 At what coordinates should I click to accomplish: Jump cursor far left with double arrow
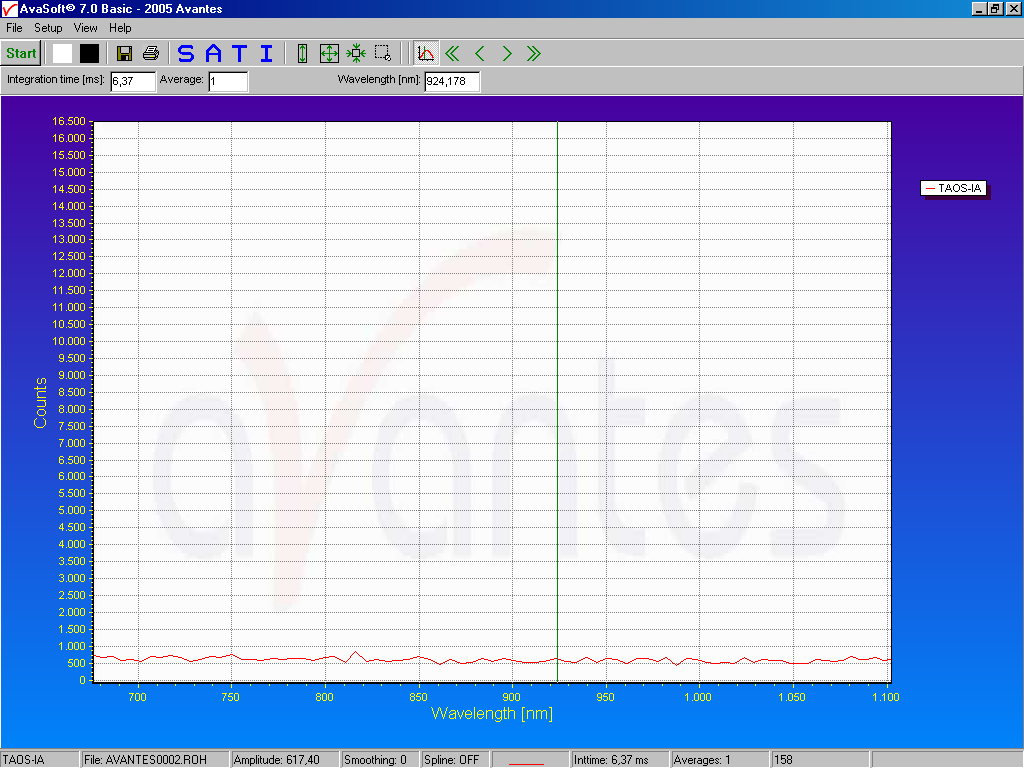click(x=453, y=54)
